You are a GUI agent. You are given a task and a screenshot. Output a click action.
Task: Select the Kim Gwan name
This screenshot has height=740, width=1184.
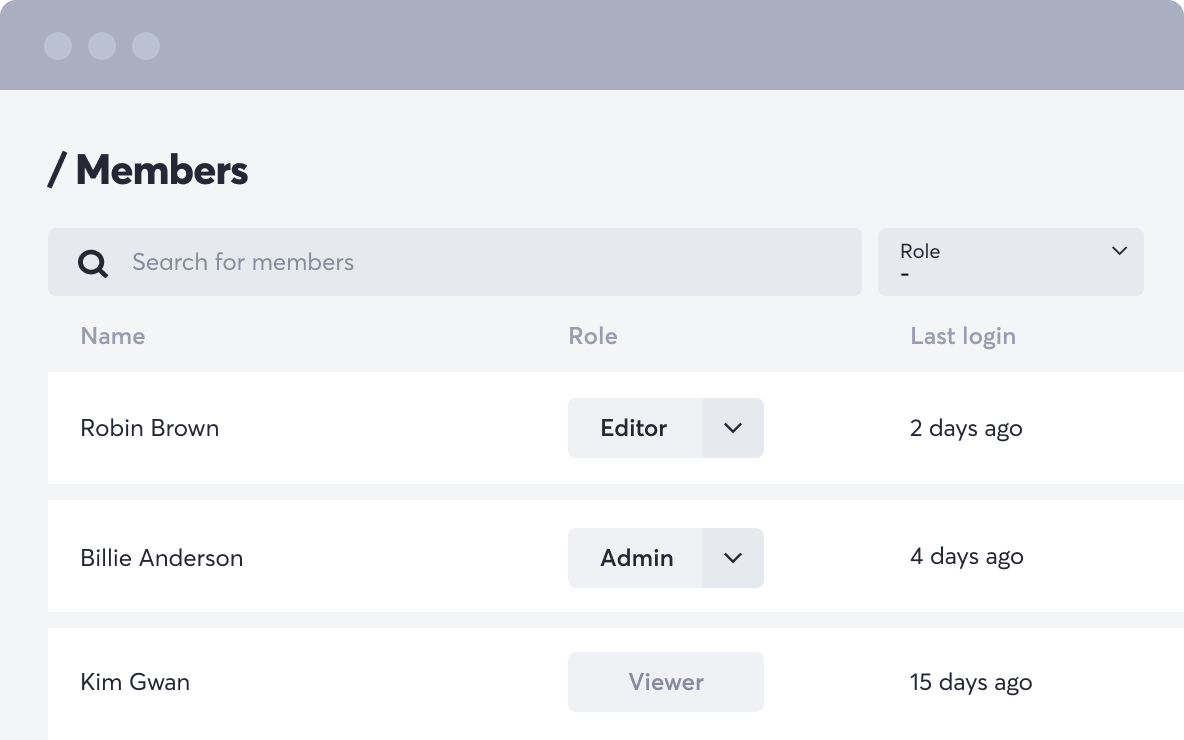point(135,682)
